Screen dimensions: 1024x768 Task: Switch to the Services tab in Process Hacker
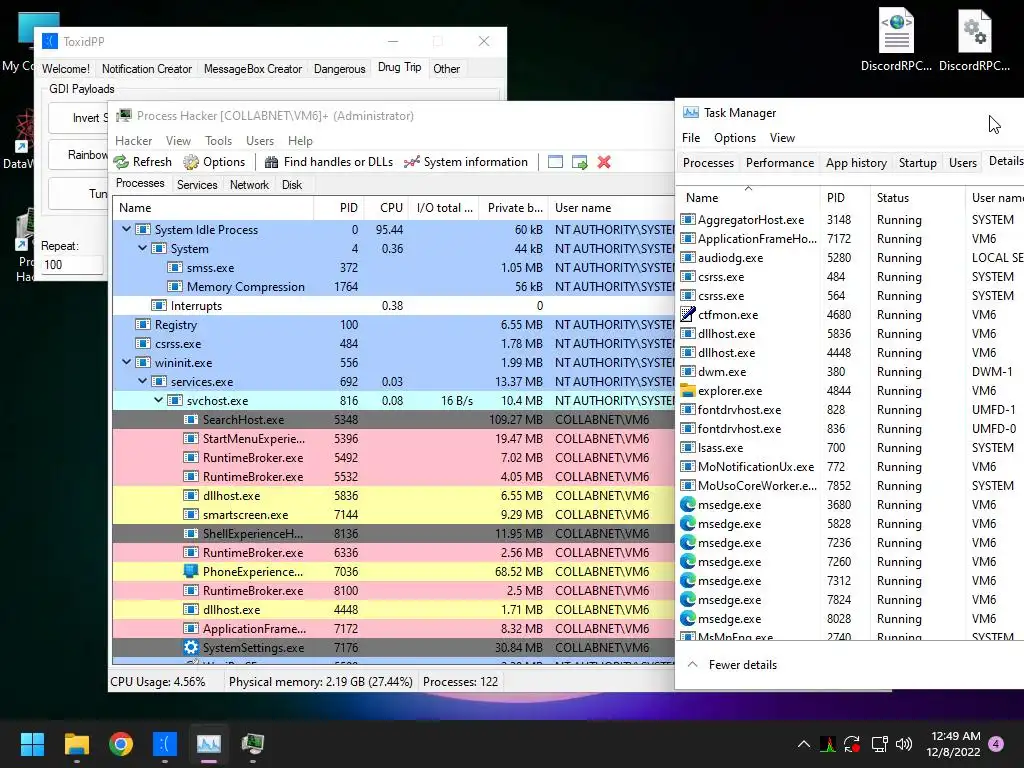[197, 185]
